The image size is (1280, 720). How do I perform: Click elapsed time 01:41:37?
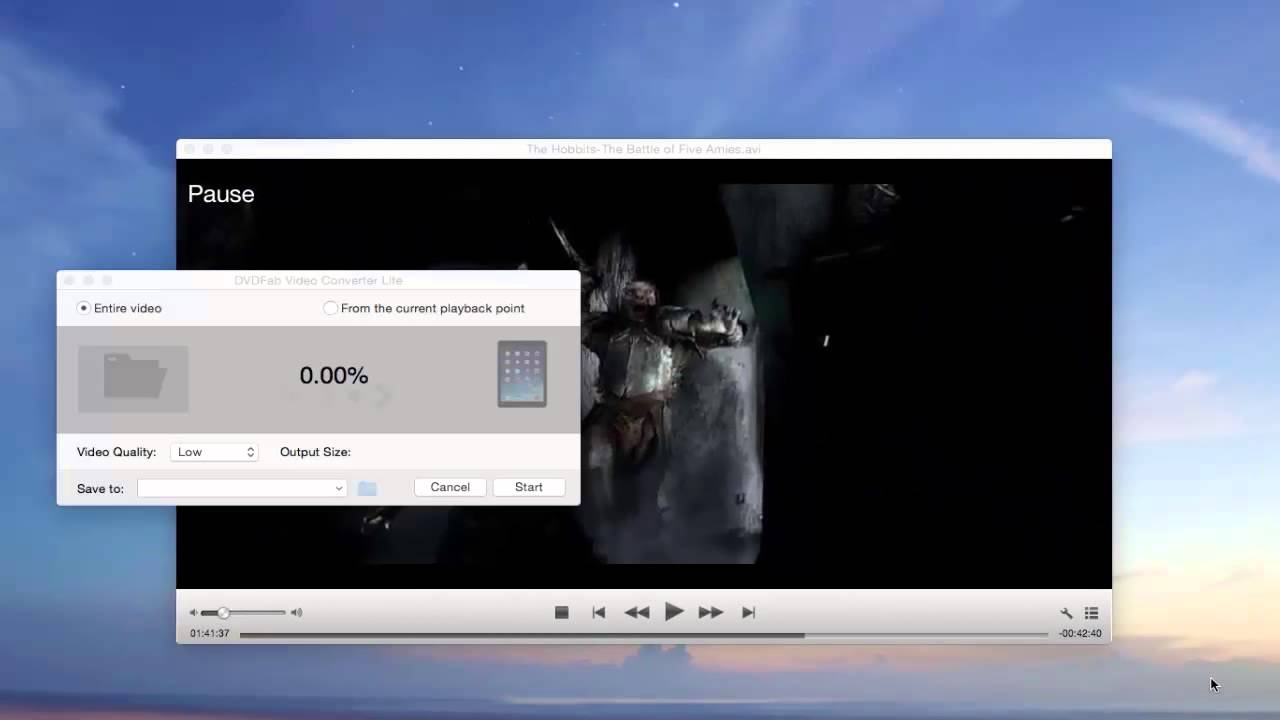point(210,634)
